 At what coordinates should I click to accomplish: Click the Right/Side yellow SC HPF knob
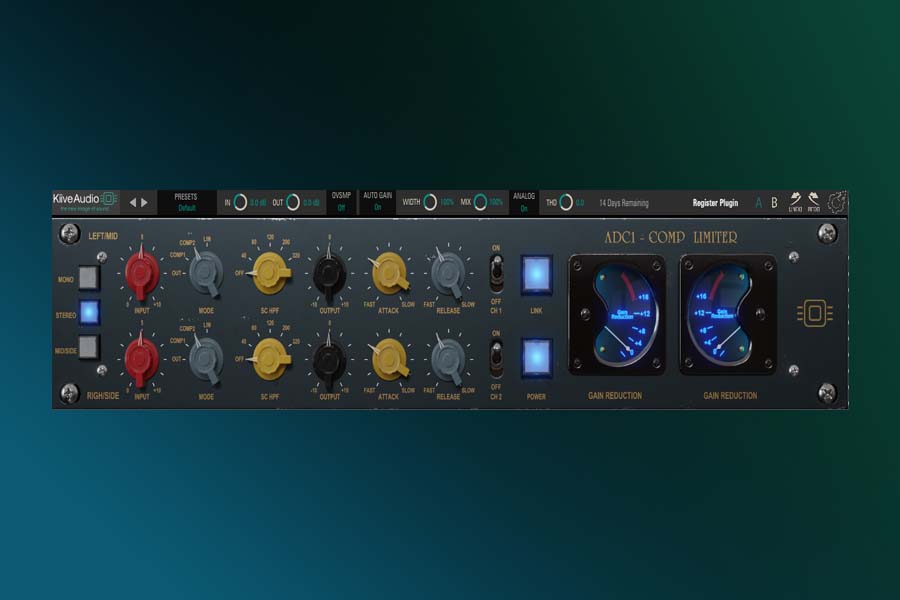tap(271, 359)
